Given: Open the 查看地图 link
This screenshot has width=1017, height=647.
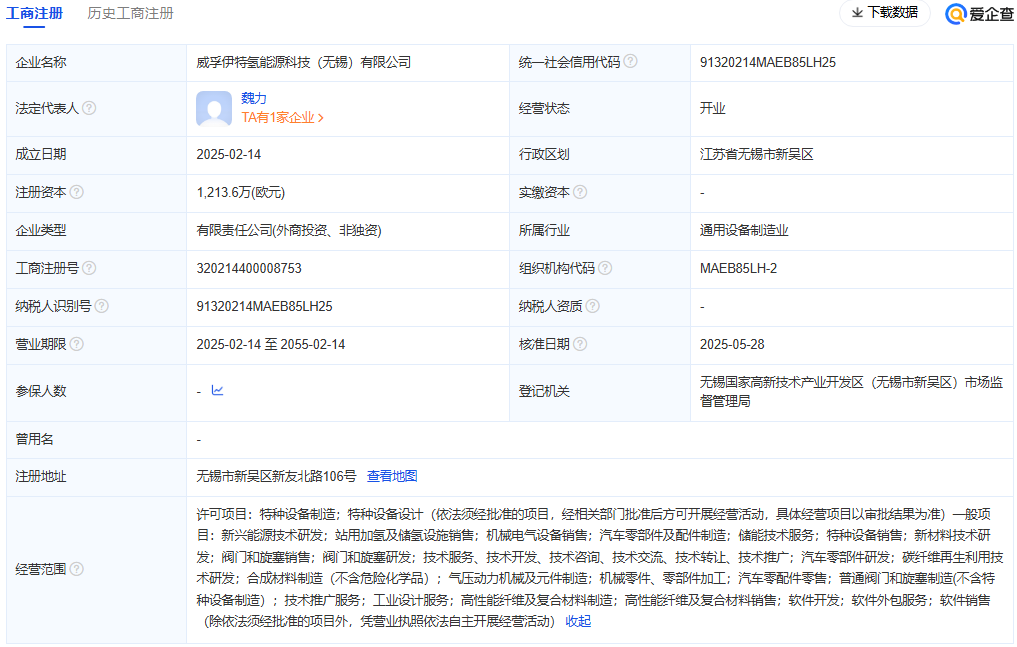Looking at the screenshot, I should [x=392, y=476].
